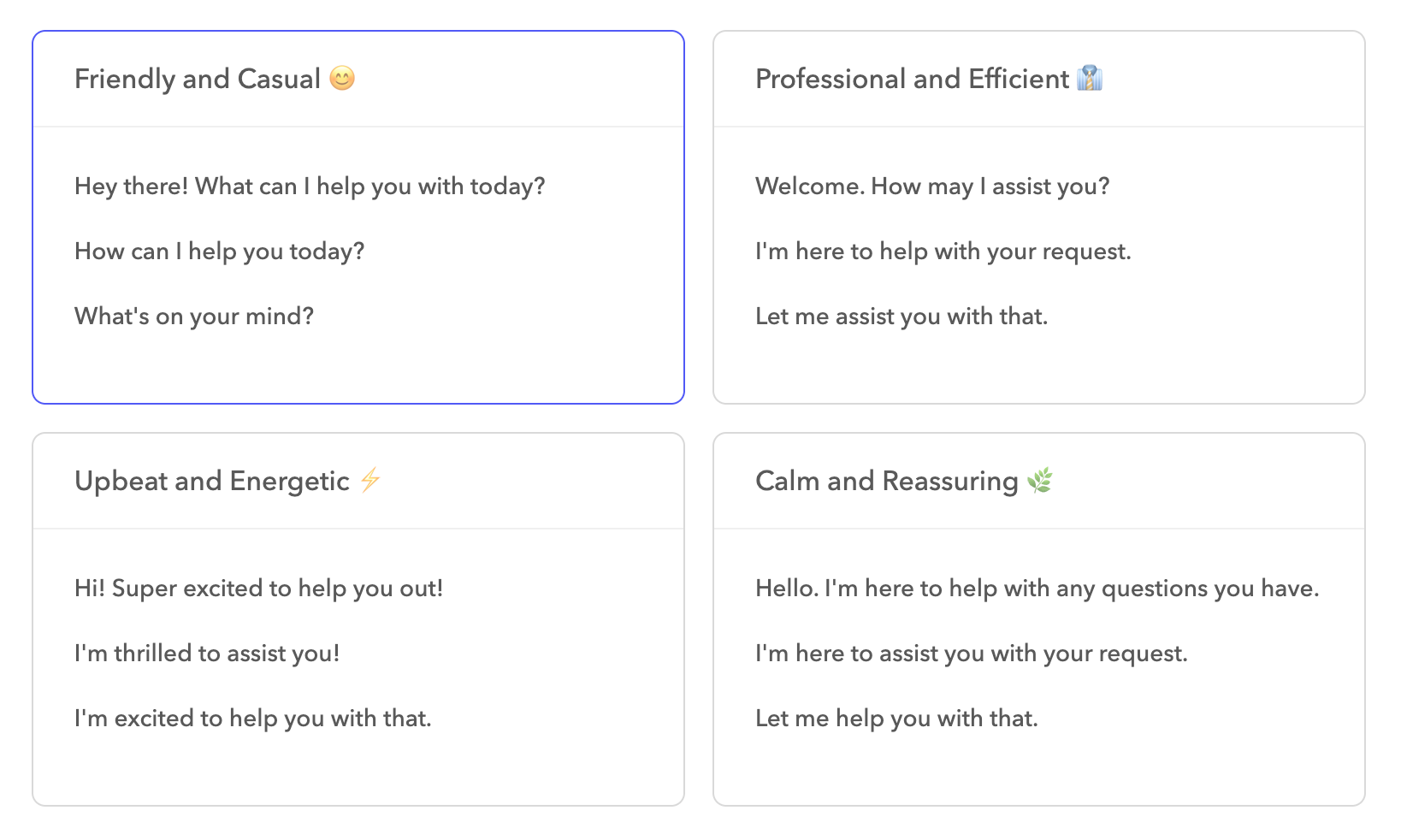1401x840 pixels.
Task: Click the "I'm thrilled to assist you!" line
Action: point(207,654)
